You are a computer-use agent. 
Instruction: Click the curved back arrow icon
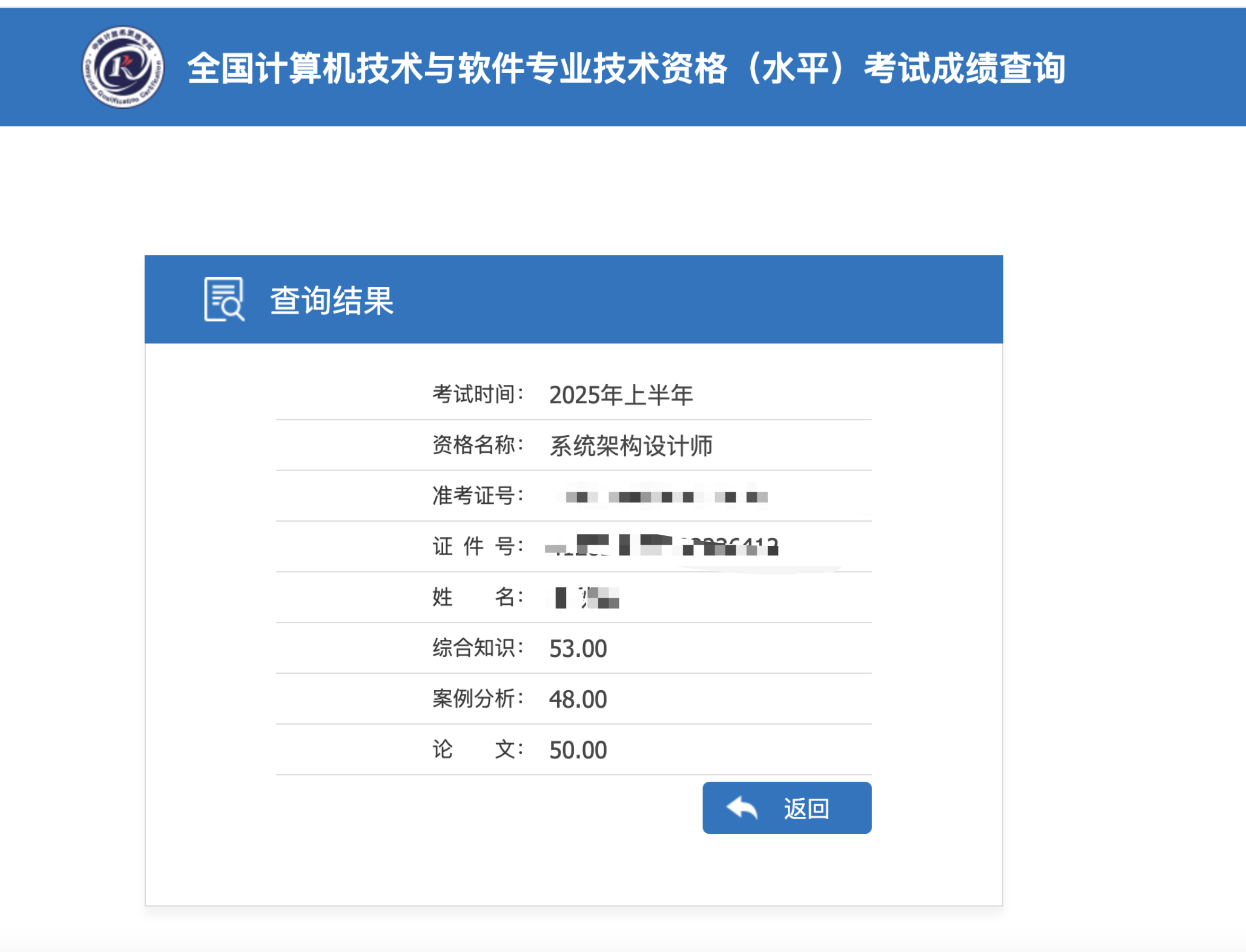coord(741,807)
